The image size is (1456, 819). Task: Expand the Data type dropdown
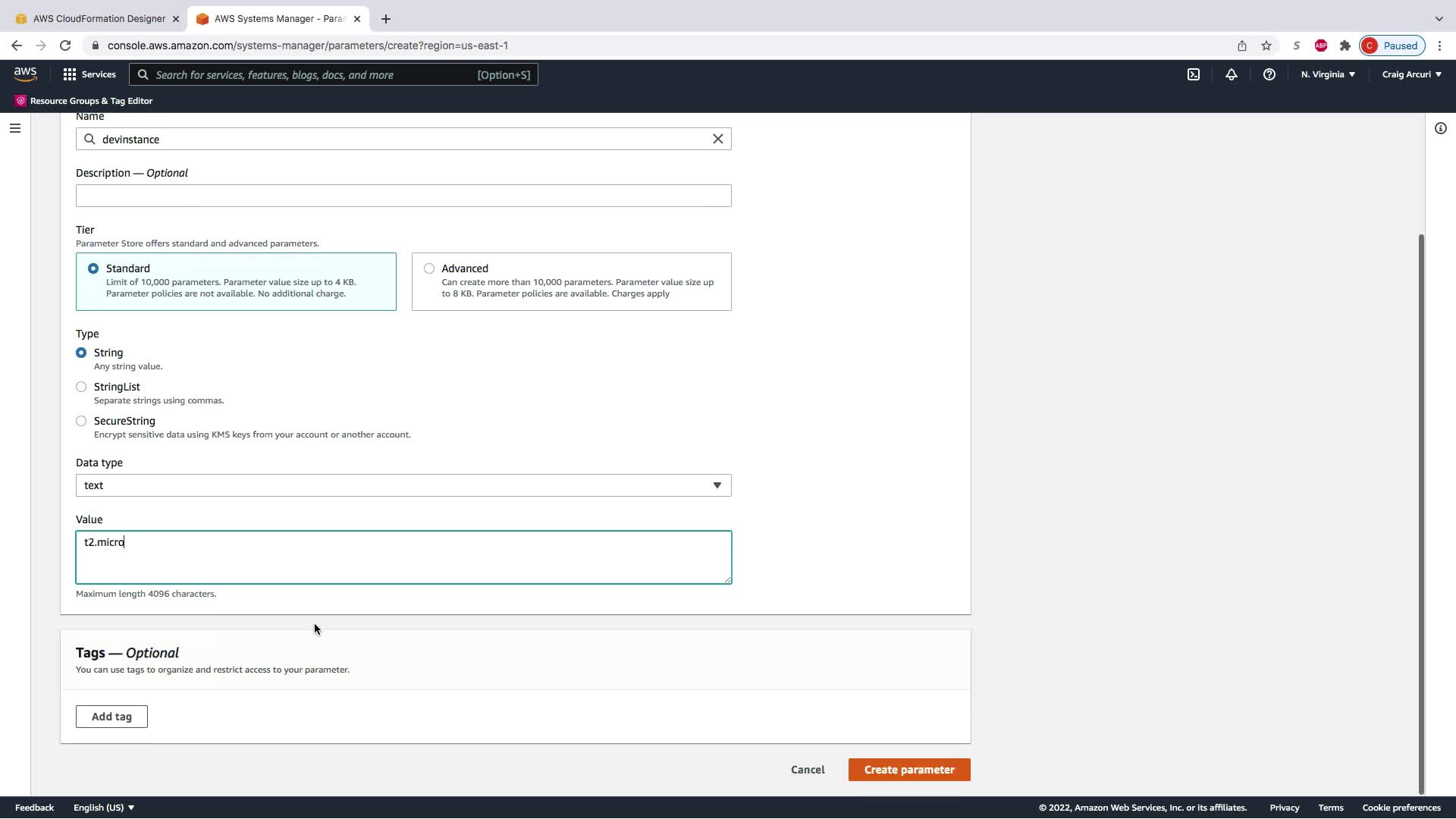point(403,485)
